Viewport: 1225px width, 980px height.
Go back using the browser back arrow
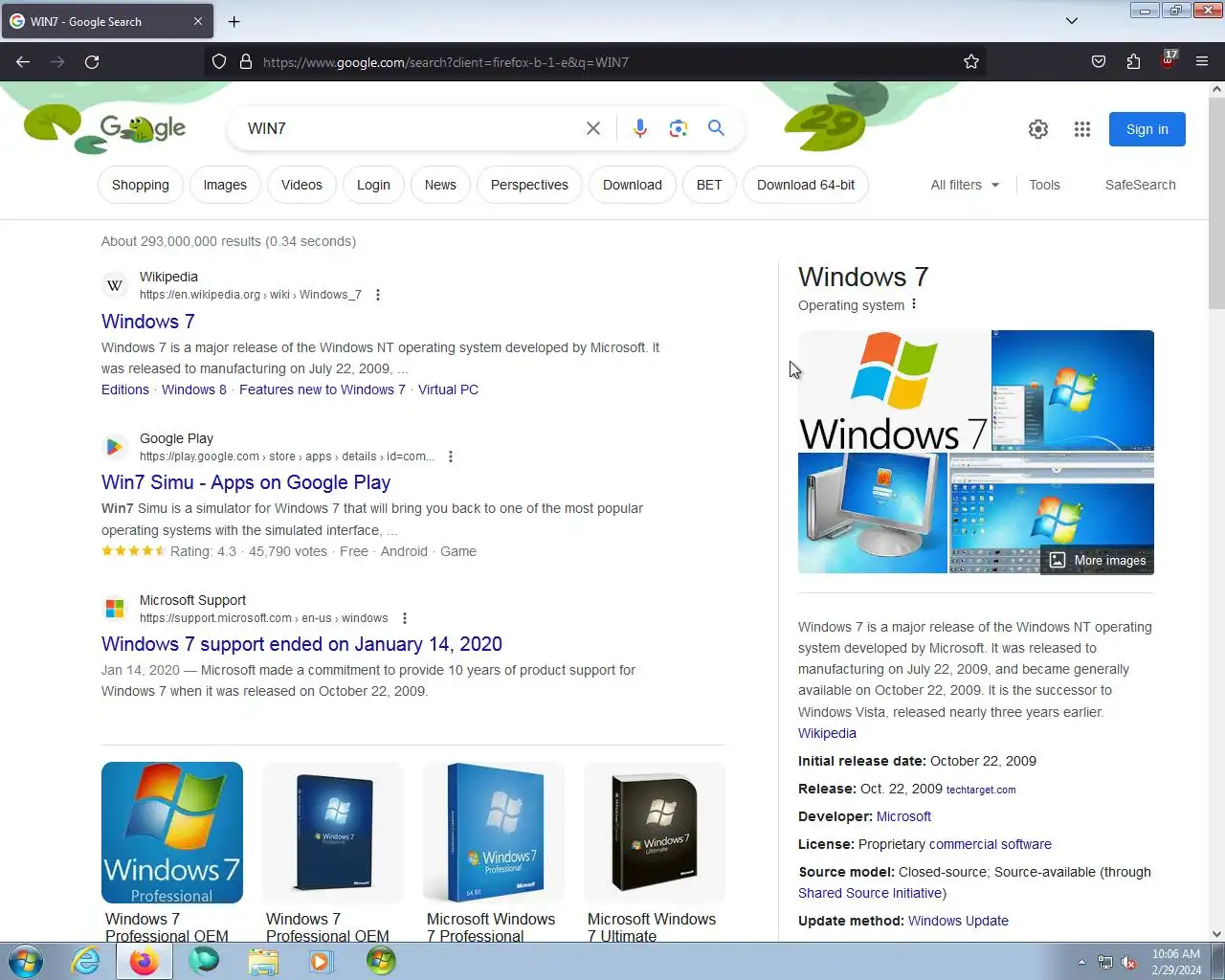click(x=23, y=62)
